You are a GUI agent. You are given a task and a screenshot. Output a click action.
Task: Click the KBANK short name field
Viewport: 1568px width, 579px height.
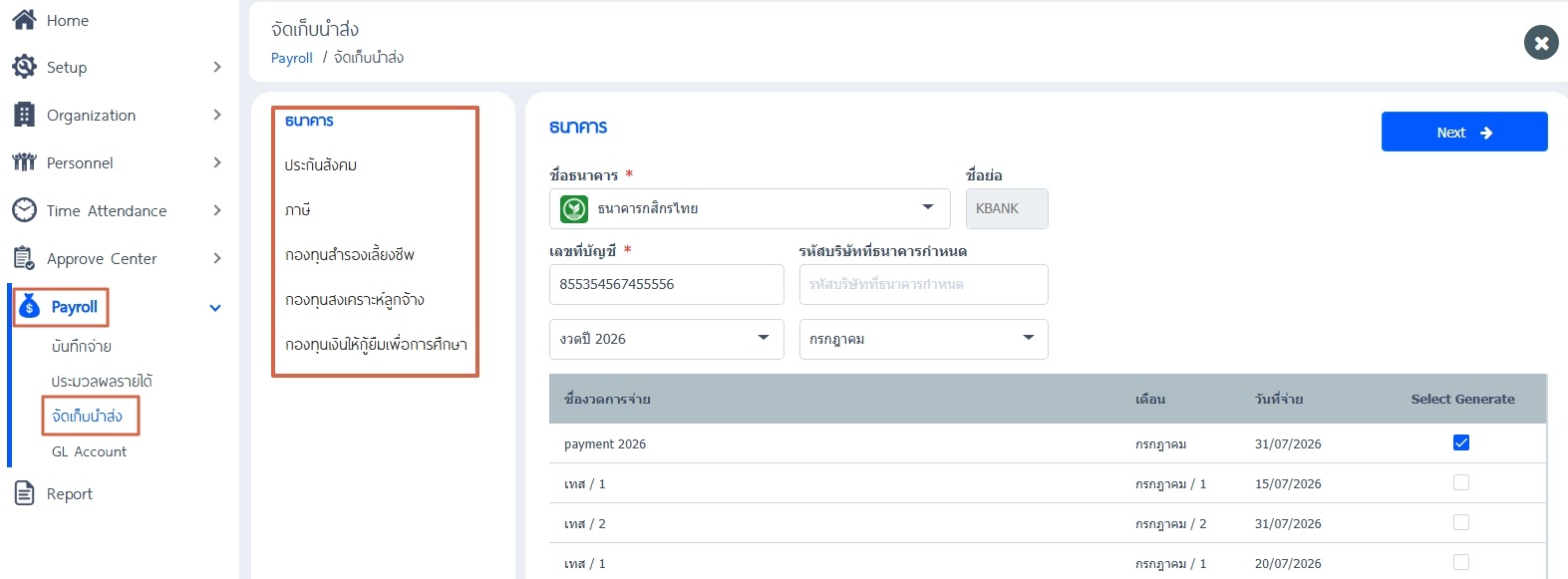(1007, 208)
